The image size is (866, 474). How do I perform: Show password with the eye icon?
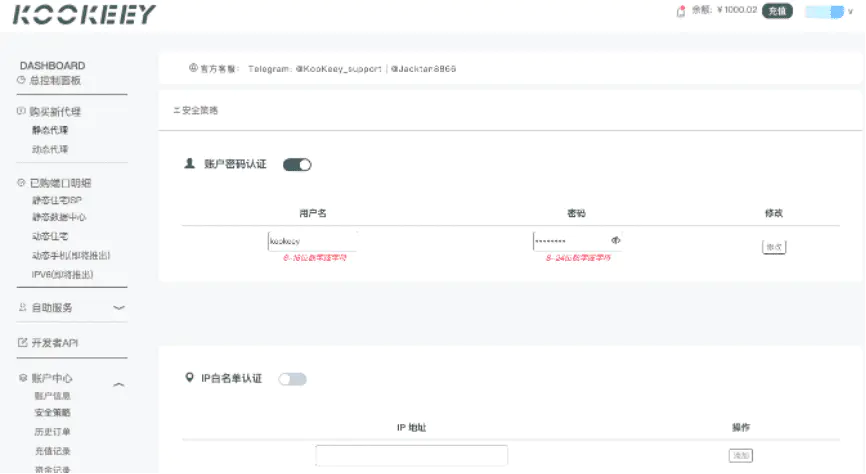pos(616,241)
